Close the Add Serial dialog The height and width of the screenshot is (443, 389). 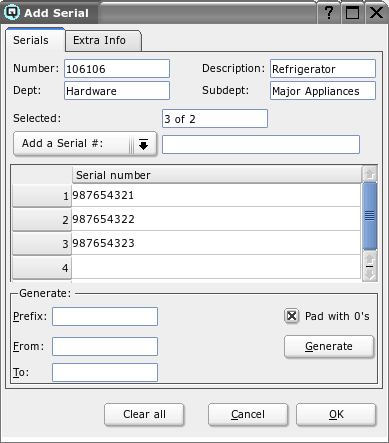(x=376, y=13)
